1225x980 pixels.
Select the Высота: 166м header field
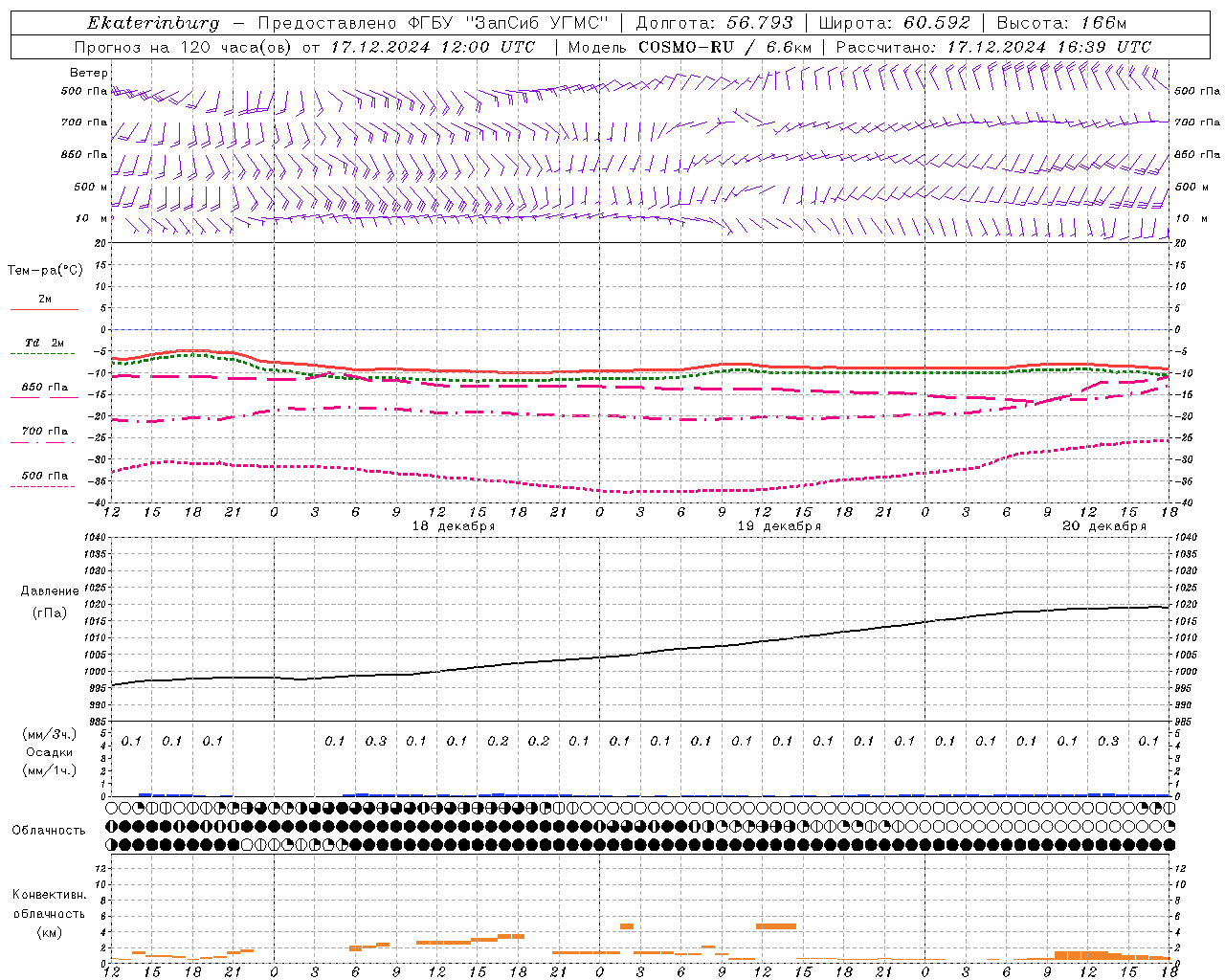1061,23
